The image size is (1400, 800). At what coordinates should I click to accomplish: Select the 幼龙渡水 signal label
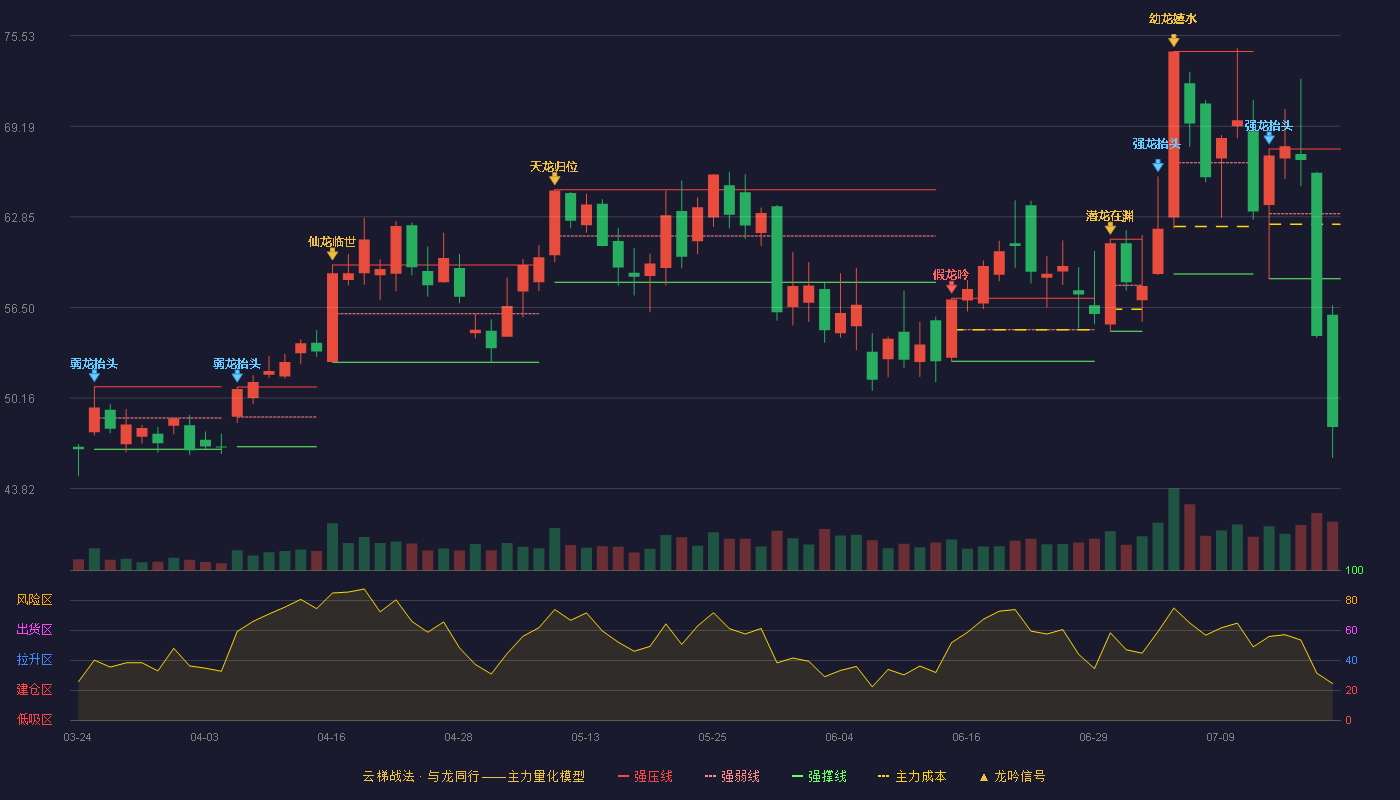(1173, 18)
